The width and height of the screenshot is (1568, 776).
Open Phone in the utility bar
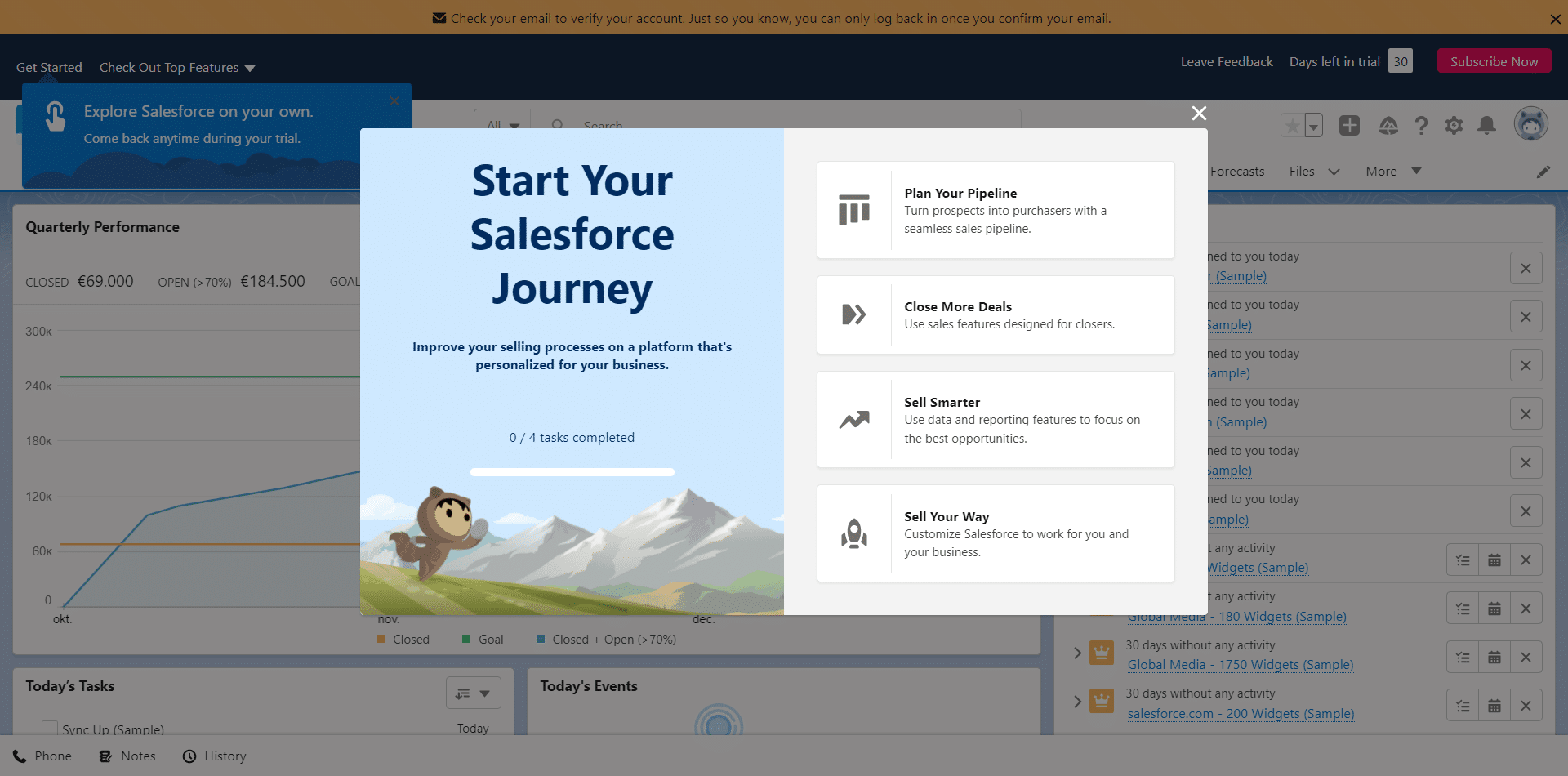(x=42, y=756)
